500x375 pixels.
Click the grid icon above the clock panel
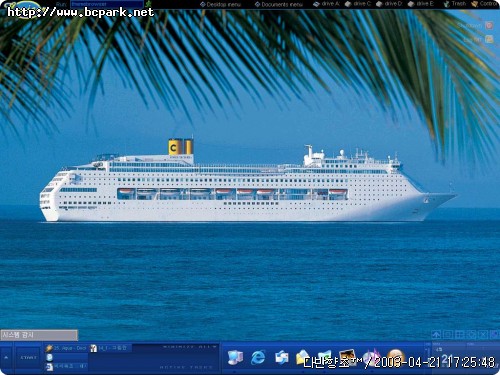[x=460, y=334]
